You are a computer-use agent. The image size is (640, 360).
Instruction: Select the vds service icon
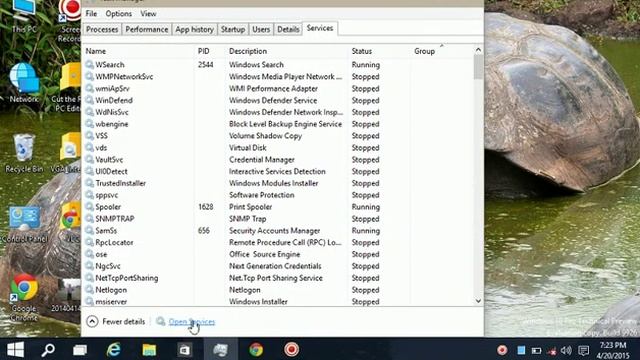pos(89,147)
